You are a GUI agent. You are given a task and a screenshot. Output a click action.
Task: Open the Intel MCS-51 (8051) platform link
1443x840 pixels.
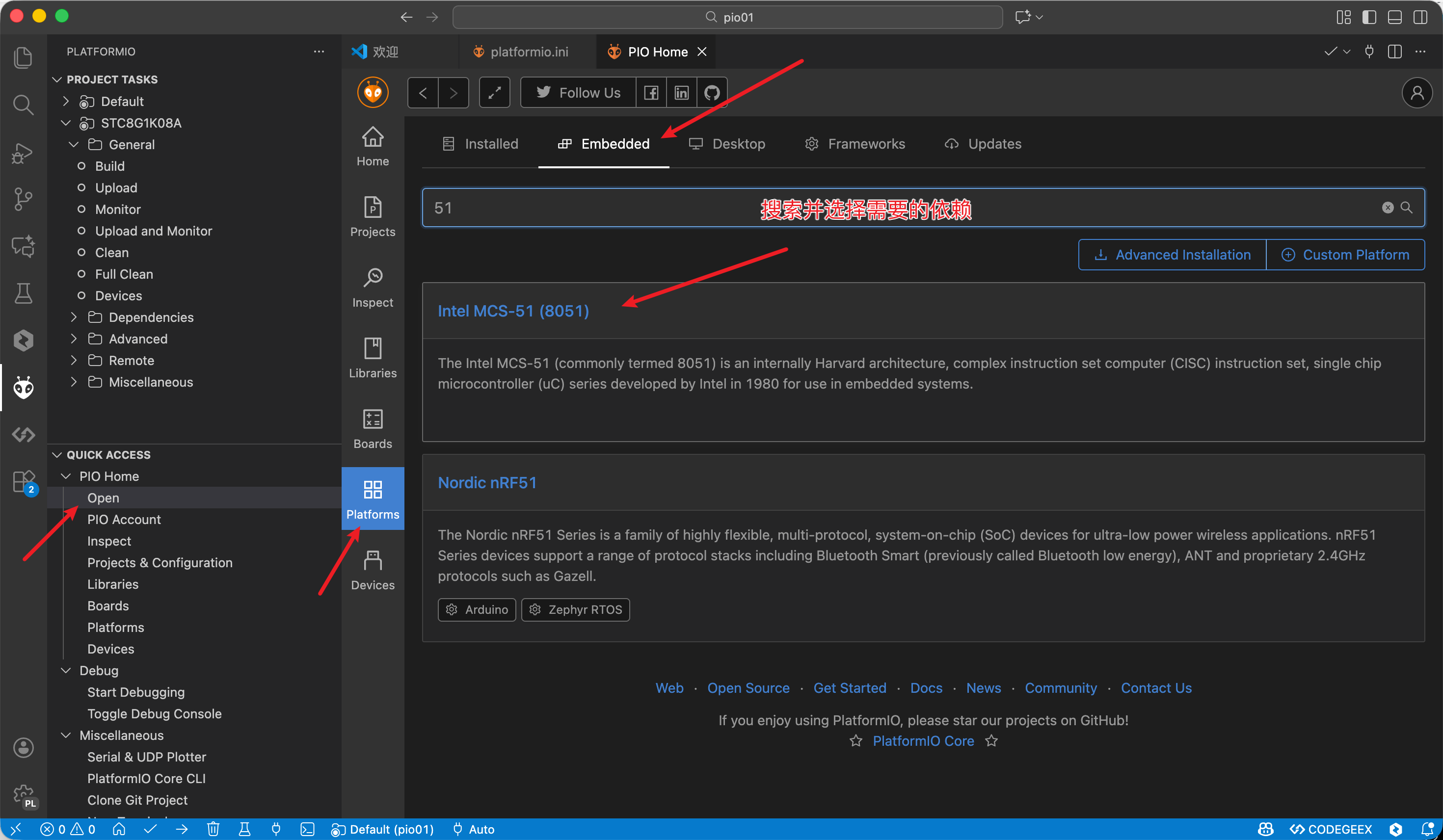point(513,311)
